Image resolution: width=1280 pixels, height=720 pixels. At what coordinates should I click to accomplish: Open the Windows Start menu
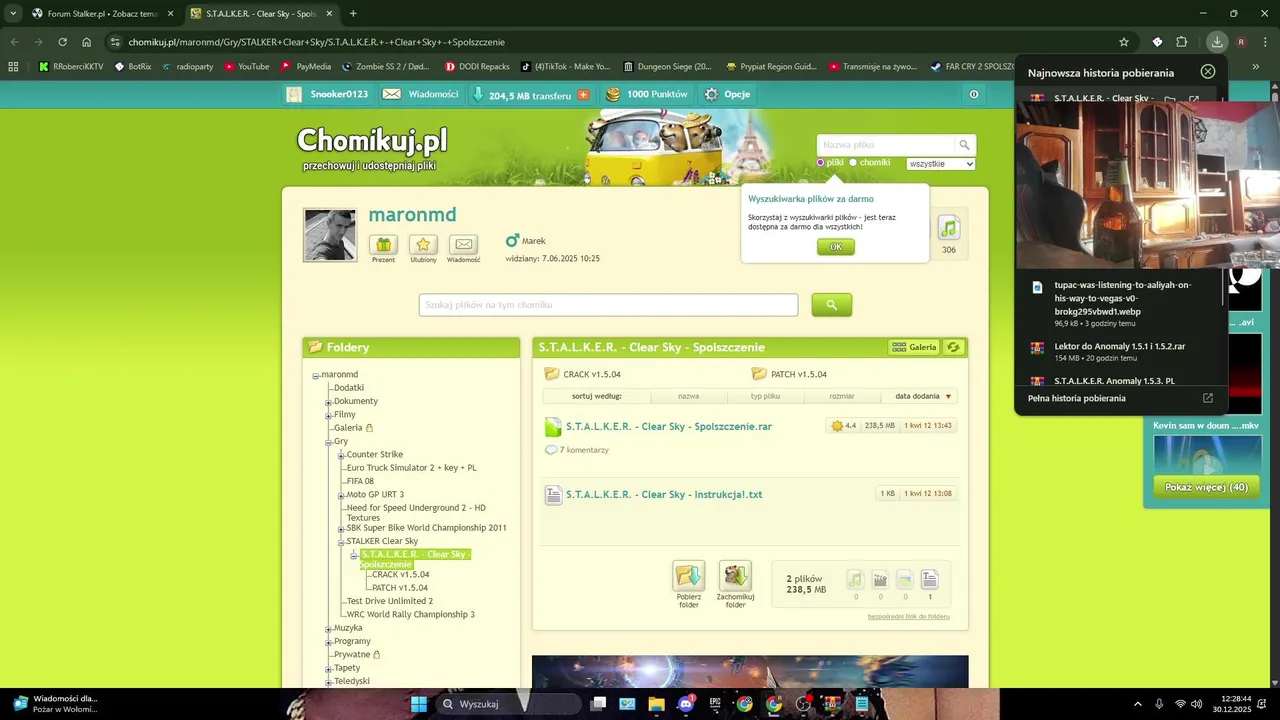pyautogui.click(x=419, y=704)
